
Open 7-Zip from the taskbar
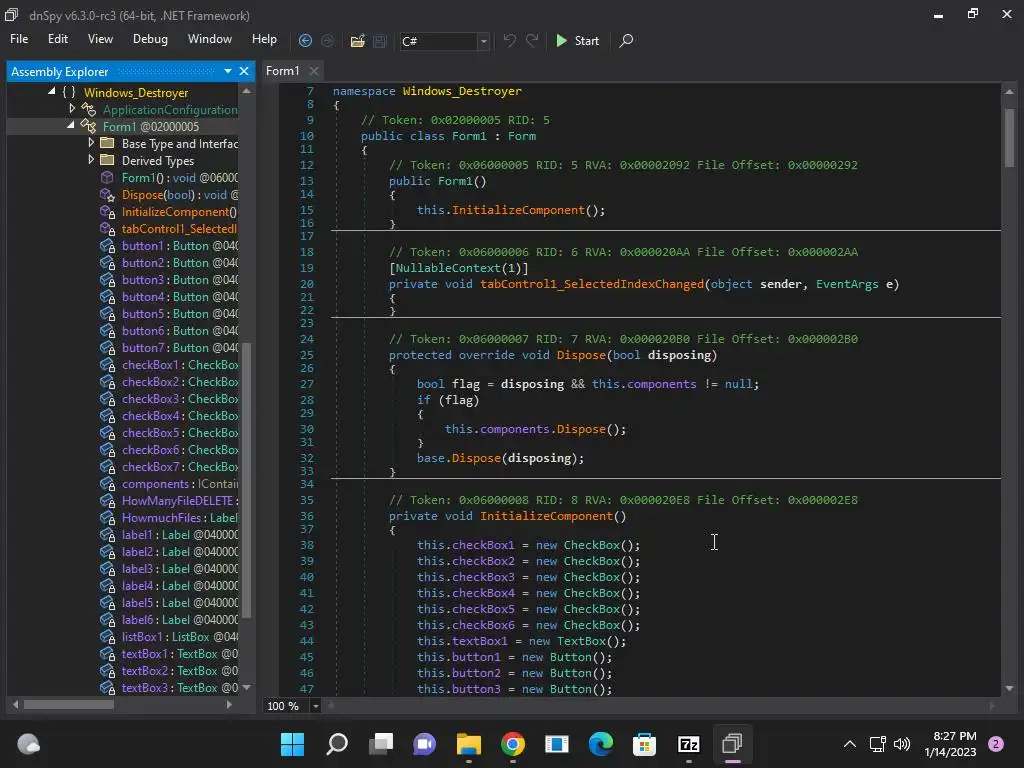click(689, 744)
